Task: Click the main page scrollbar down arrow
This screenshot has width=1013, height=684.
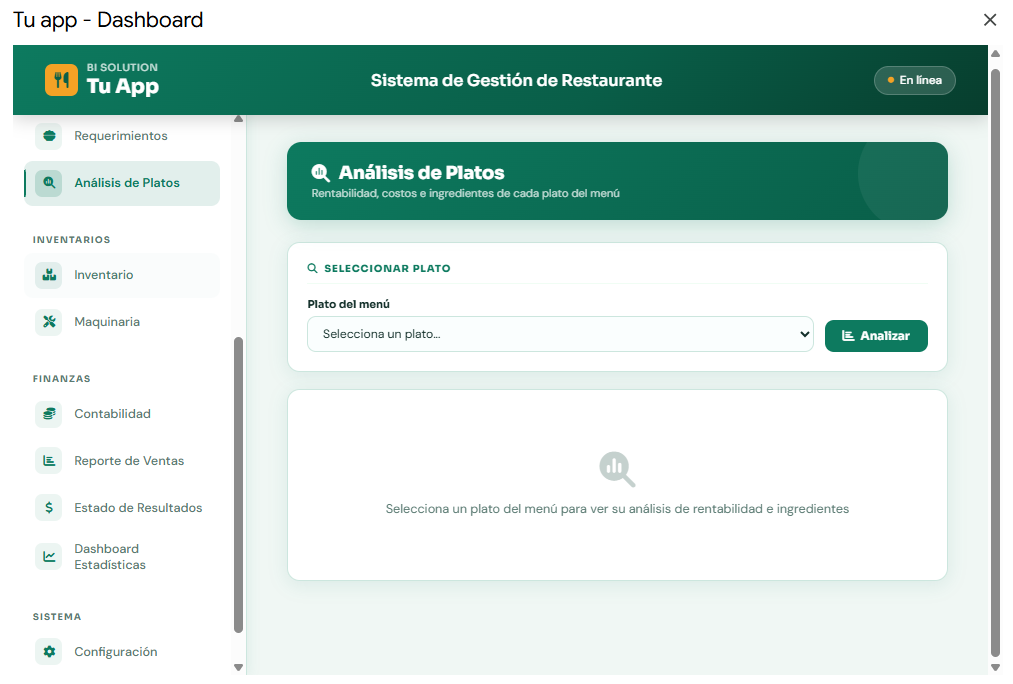Action: [x=996, y=667]
